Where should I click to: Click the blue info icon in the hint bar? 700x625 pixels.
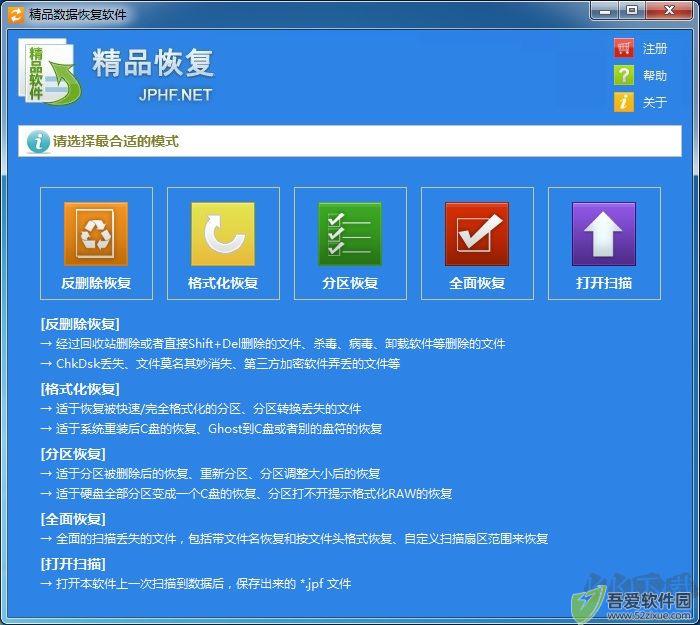coord(38,142)
